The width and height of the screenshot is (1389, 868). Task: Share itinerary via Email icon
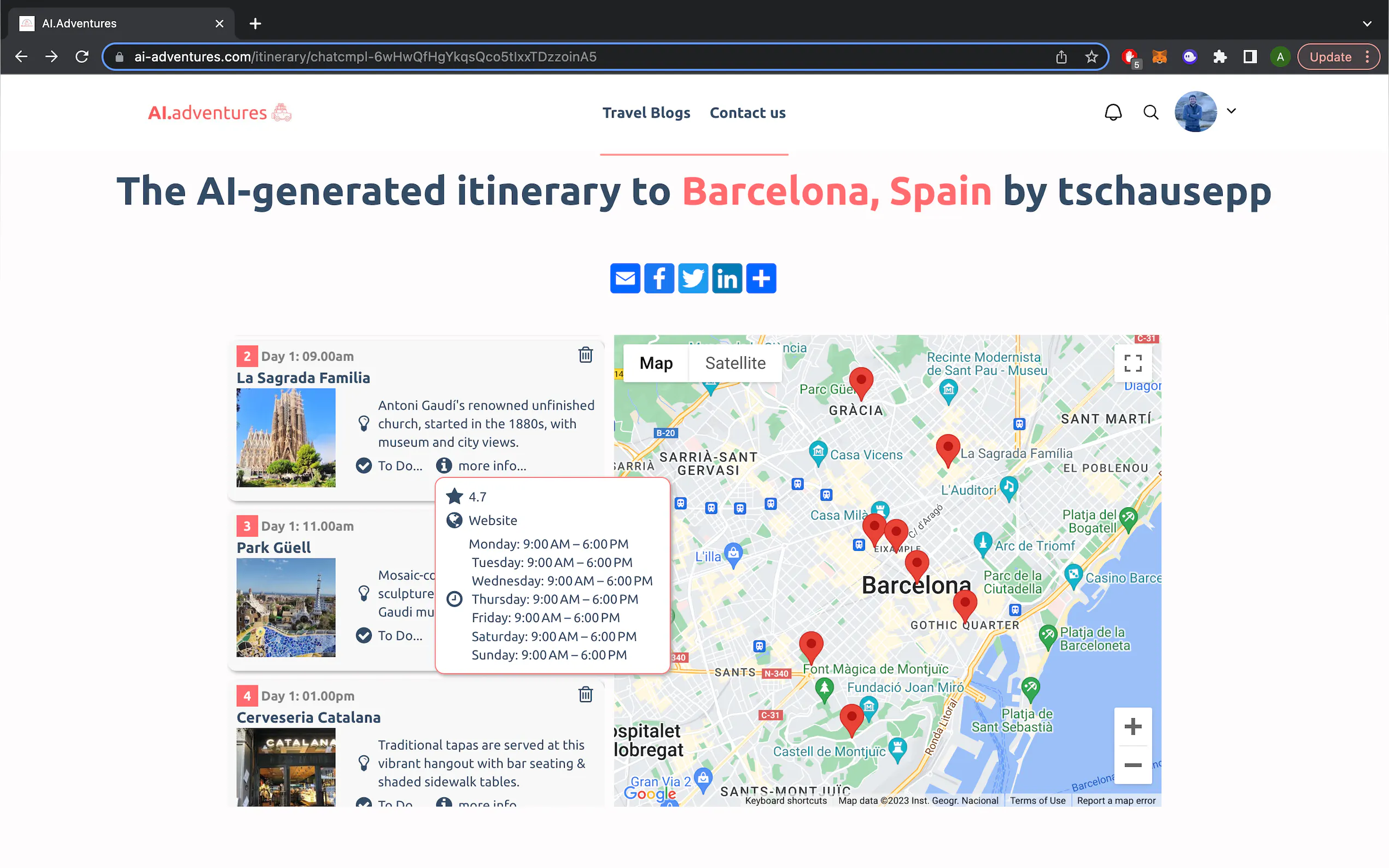[x=625, y=278]
